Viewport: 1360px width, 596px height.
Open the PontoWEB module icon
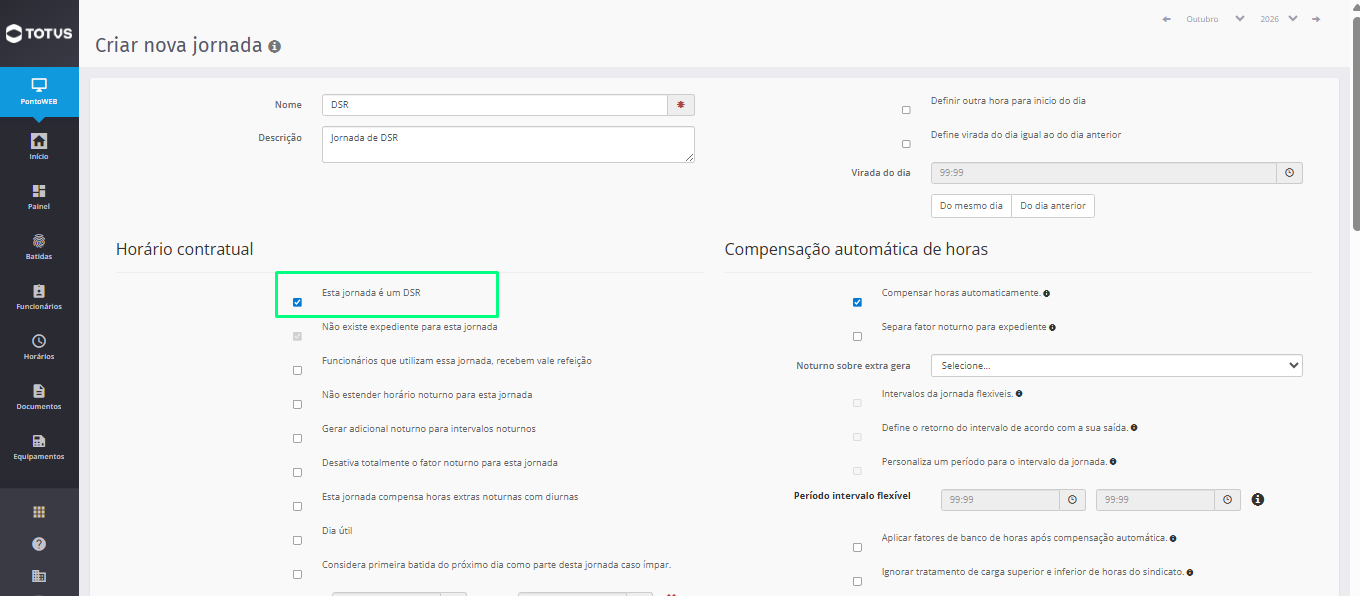click(39, 85)
